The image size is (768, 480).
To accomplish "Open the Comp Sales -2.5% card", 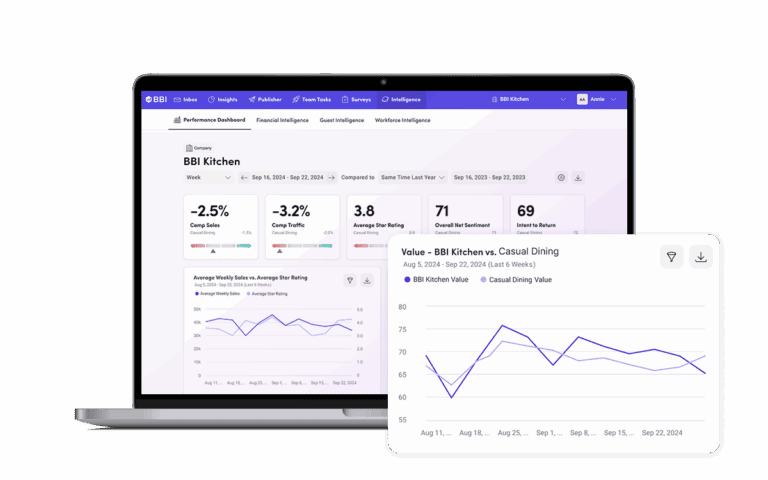I will pyautogui.click(x=221, y=227).
